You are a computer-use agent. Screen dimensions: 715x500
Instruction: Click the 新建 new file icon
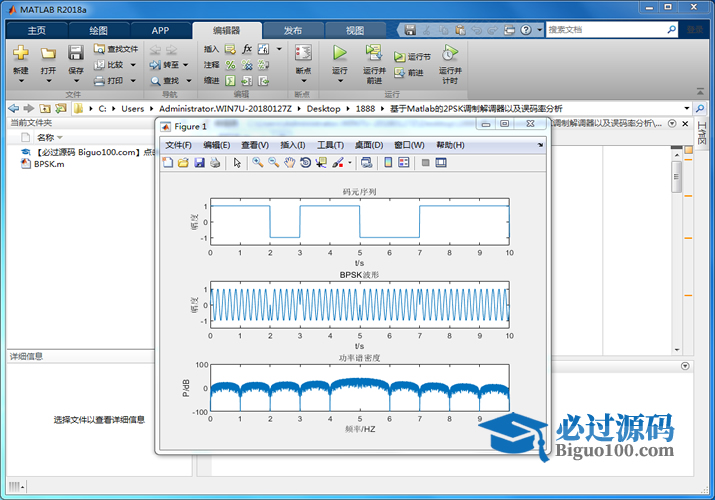pos(20,58)
